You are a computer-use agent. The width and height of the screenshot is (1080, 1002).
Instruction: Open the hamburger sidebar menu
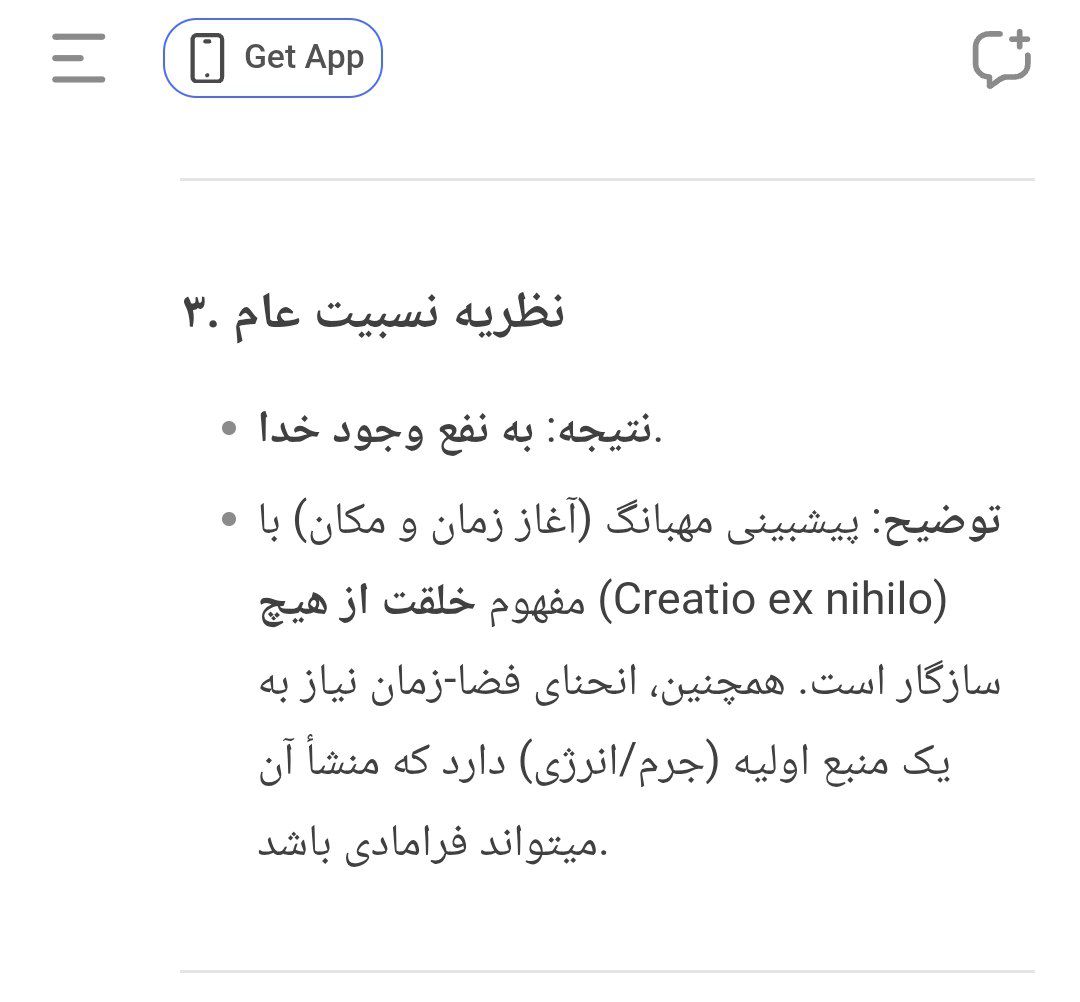point(79,58)
